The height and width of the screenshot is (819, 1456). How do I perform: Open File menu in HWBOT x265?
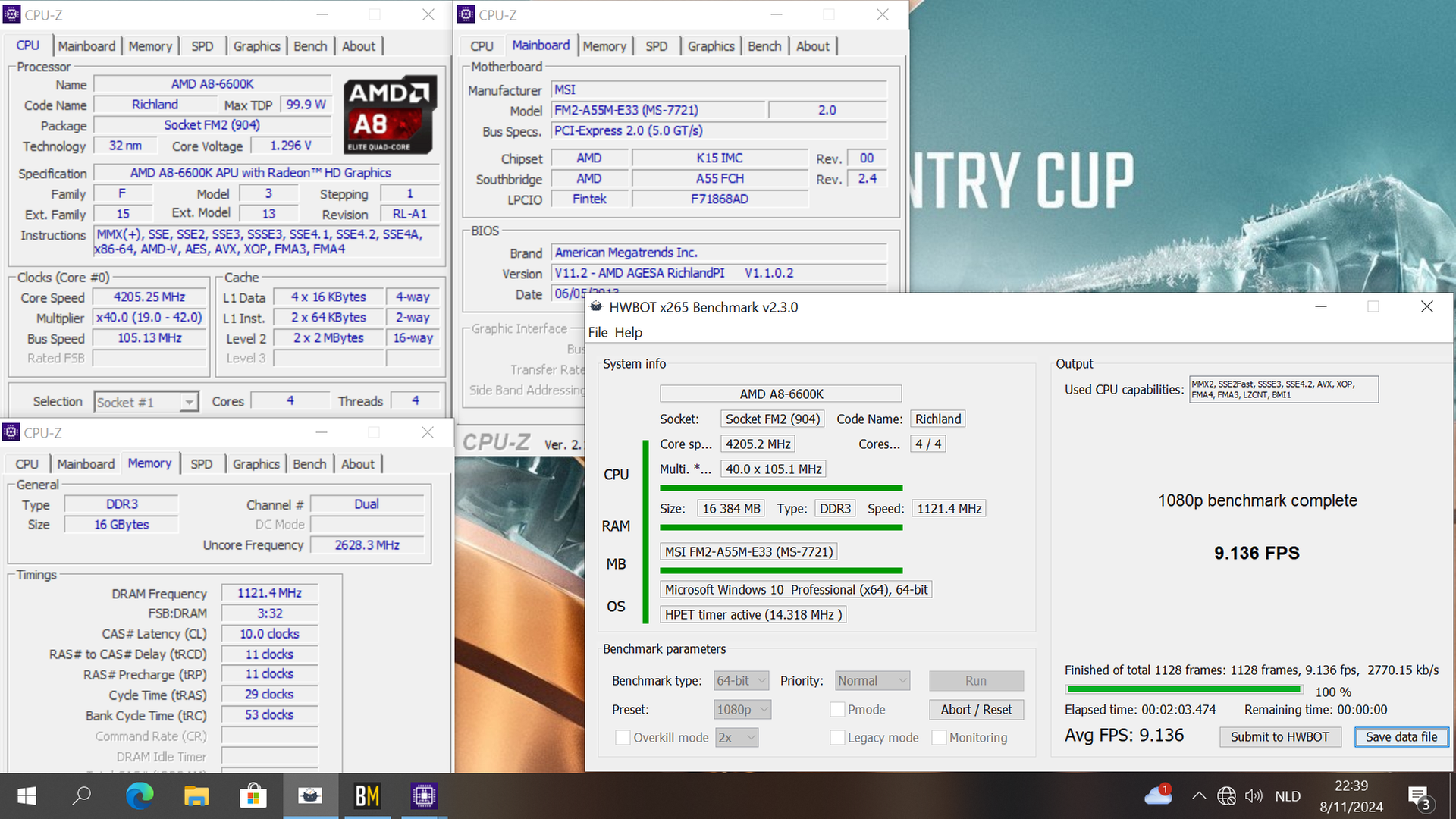(598, 332)
